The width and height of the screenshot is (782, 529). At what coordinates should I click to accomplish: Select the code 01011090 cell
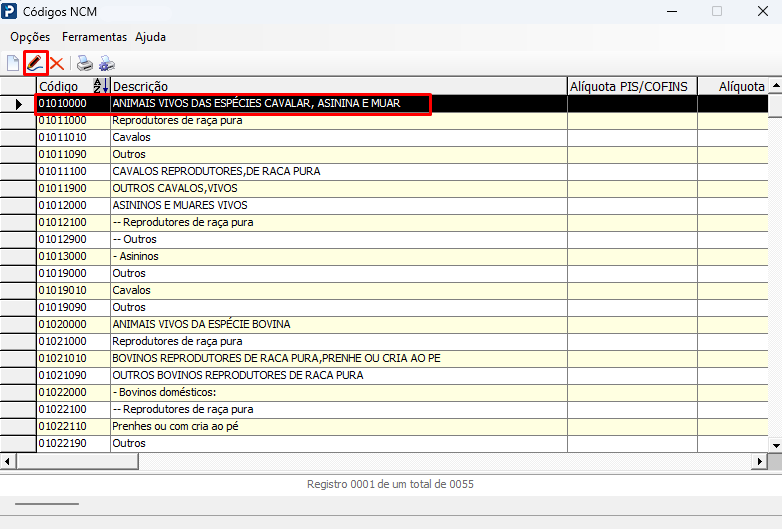coord(73,155)
